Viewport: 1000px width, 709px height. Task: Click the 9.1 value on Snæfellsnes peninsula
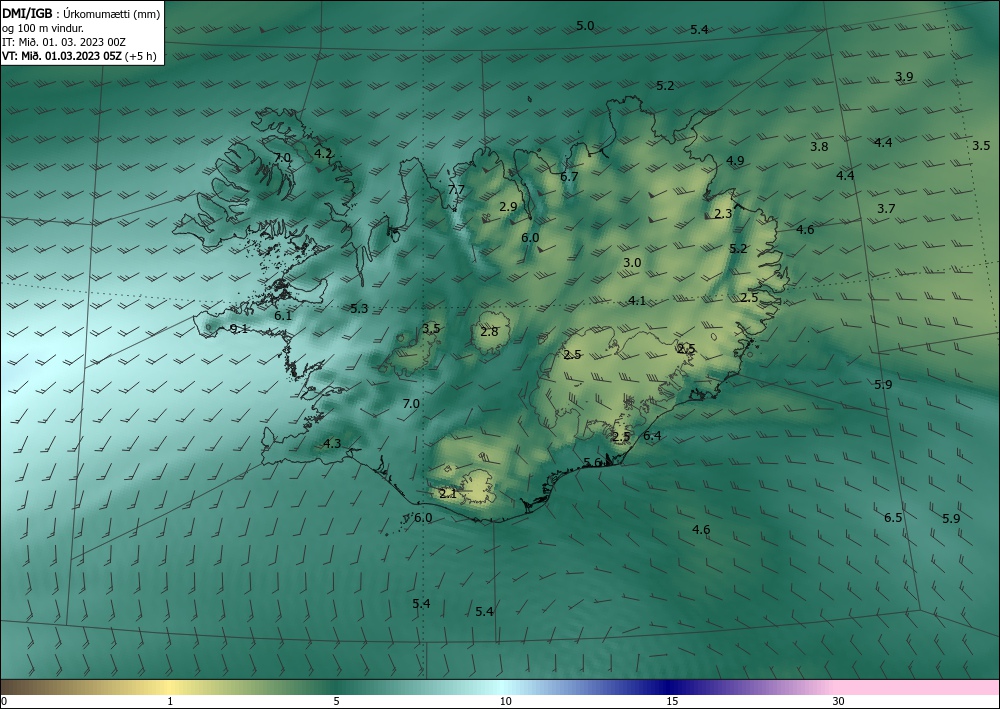point(239,329)
